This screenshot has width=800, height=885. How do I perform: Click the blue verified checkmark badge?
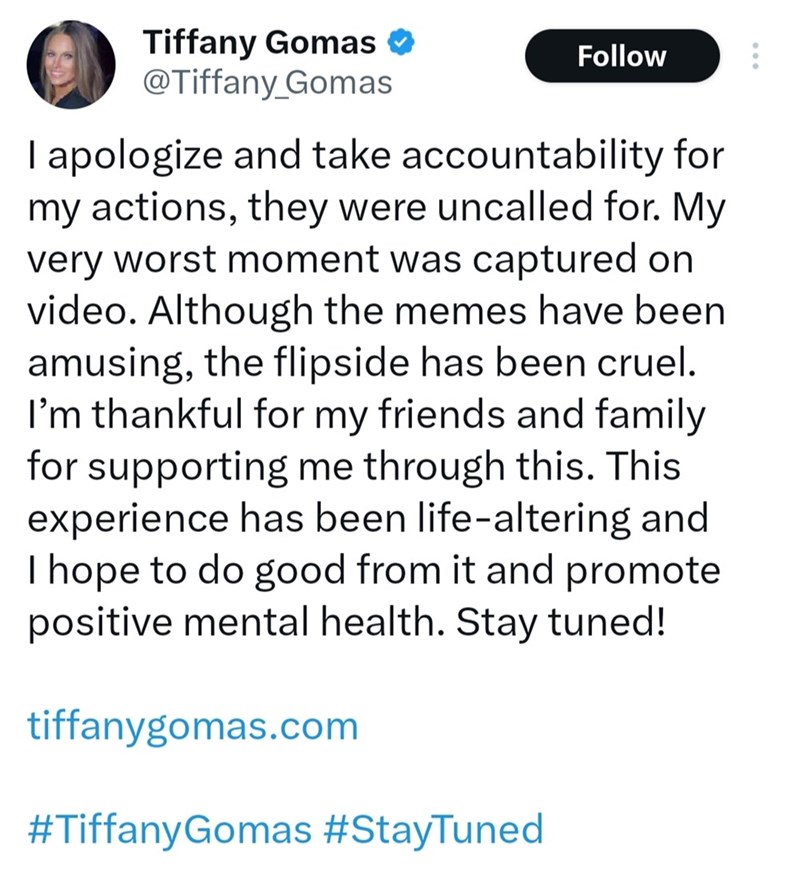(x=400, y=42)
